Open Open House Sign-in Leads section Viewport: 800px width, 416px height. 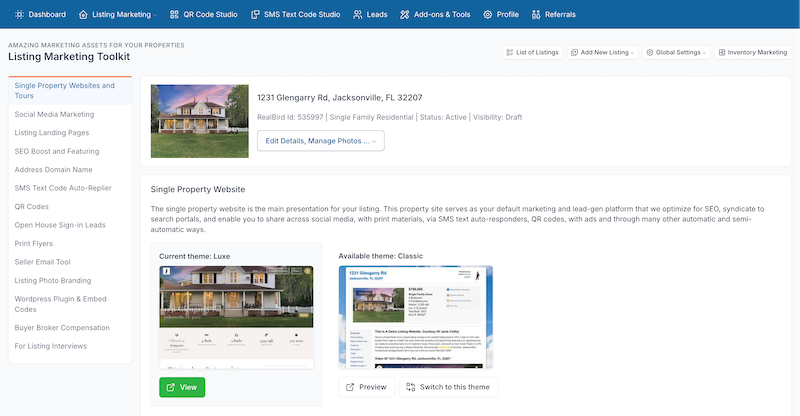point(60,225)
